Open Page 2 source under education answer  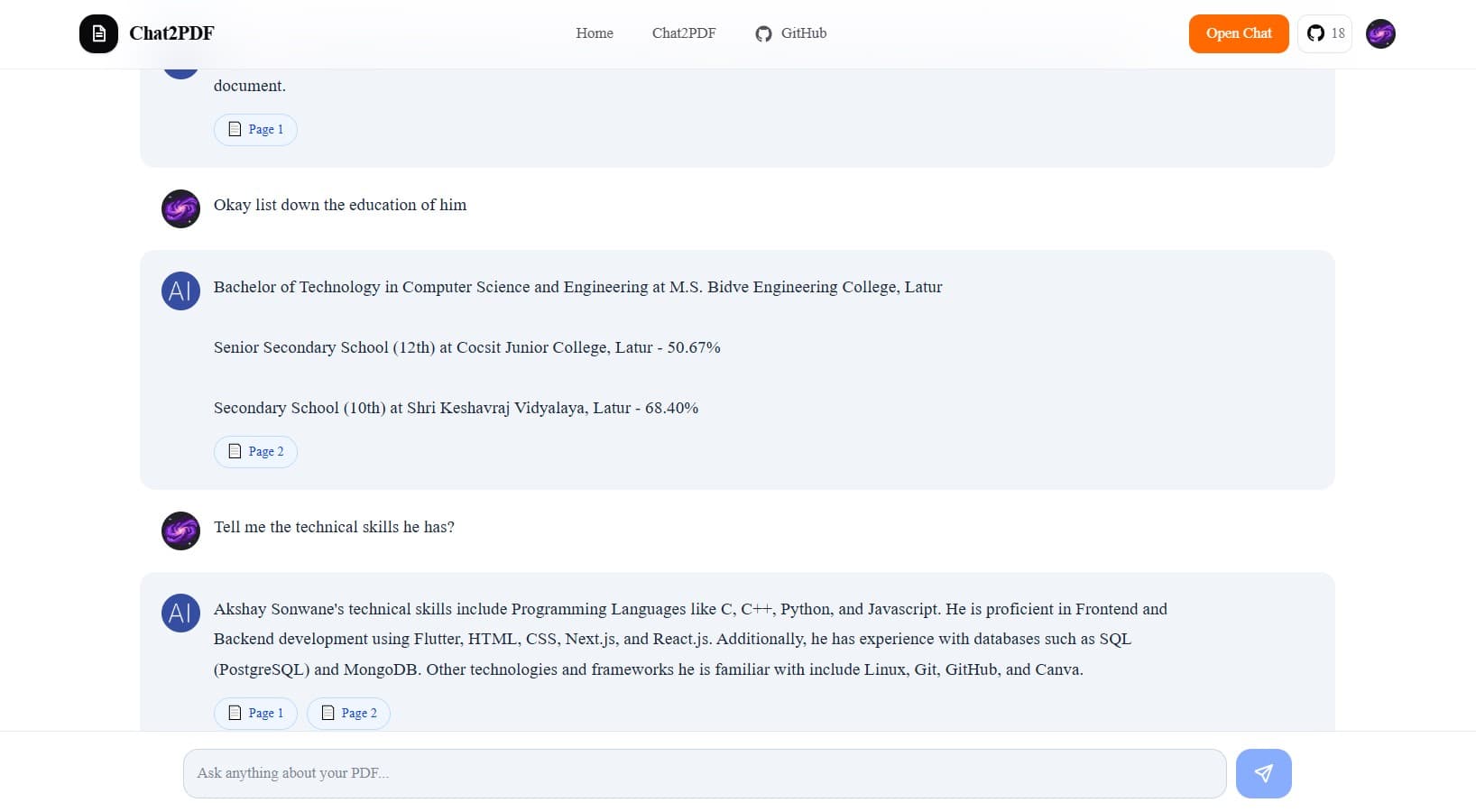coord(255,451)
